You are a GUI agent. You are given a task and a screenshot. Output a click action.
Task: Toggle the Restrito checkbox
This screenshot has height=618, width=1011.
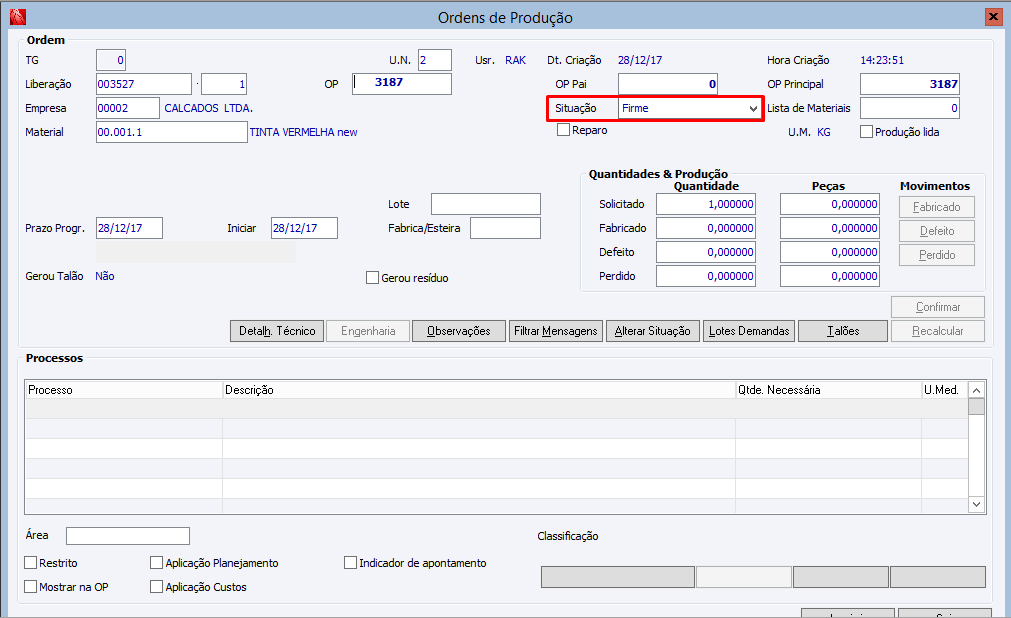[x=31, y=563]
